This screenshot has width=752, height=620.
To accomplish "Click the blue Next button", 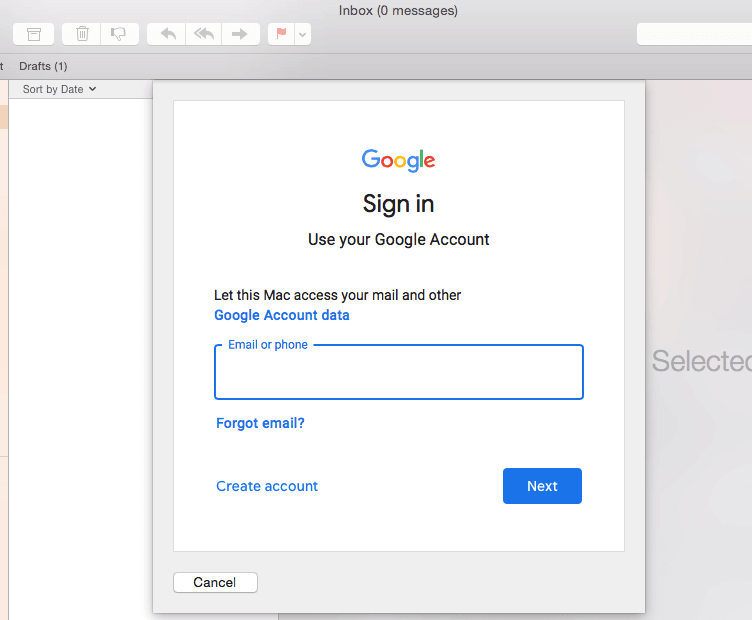I will coord(542,486).
